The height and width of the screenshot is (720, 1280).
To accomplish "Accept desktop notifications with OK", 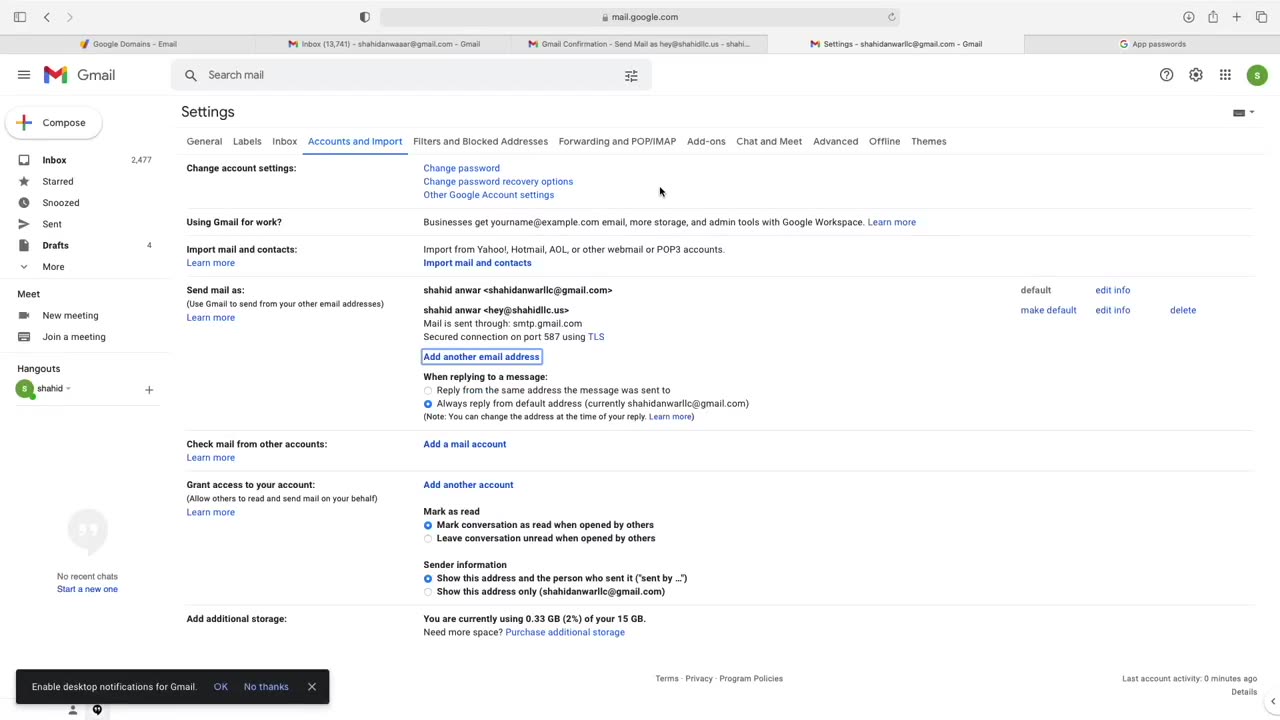I will 221,687.
